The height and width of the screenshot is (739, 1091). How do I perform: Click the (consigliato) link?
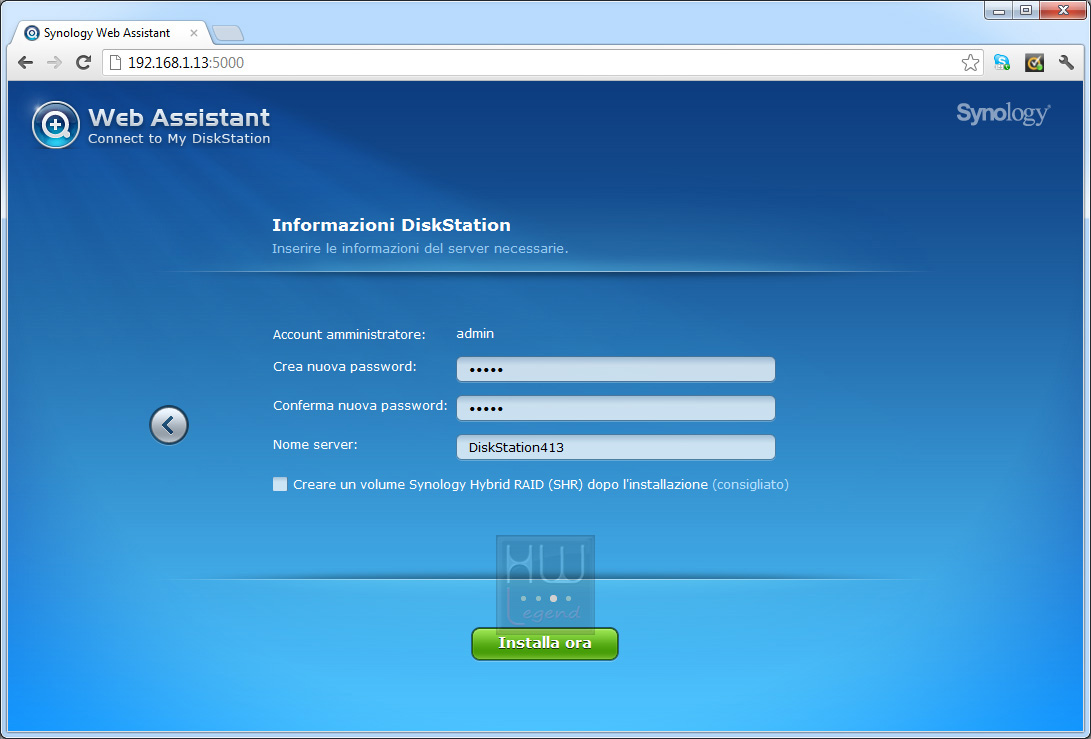pos(750,484)
